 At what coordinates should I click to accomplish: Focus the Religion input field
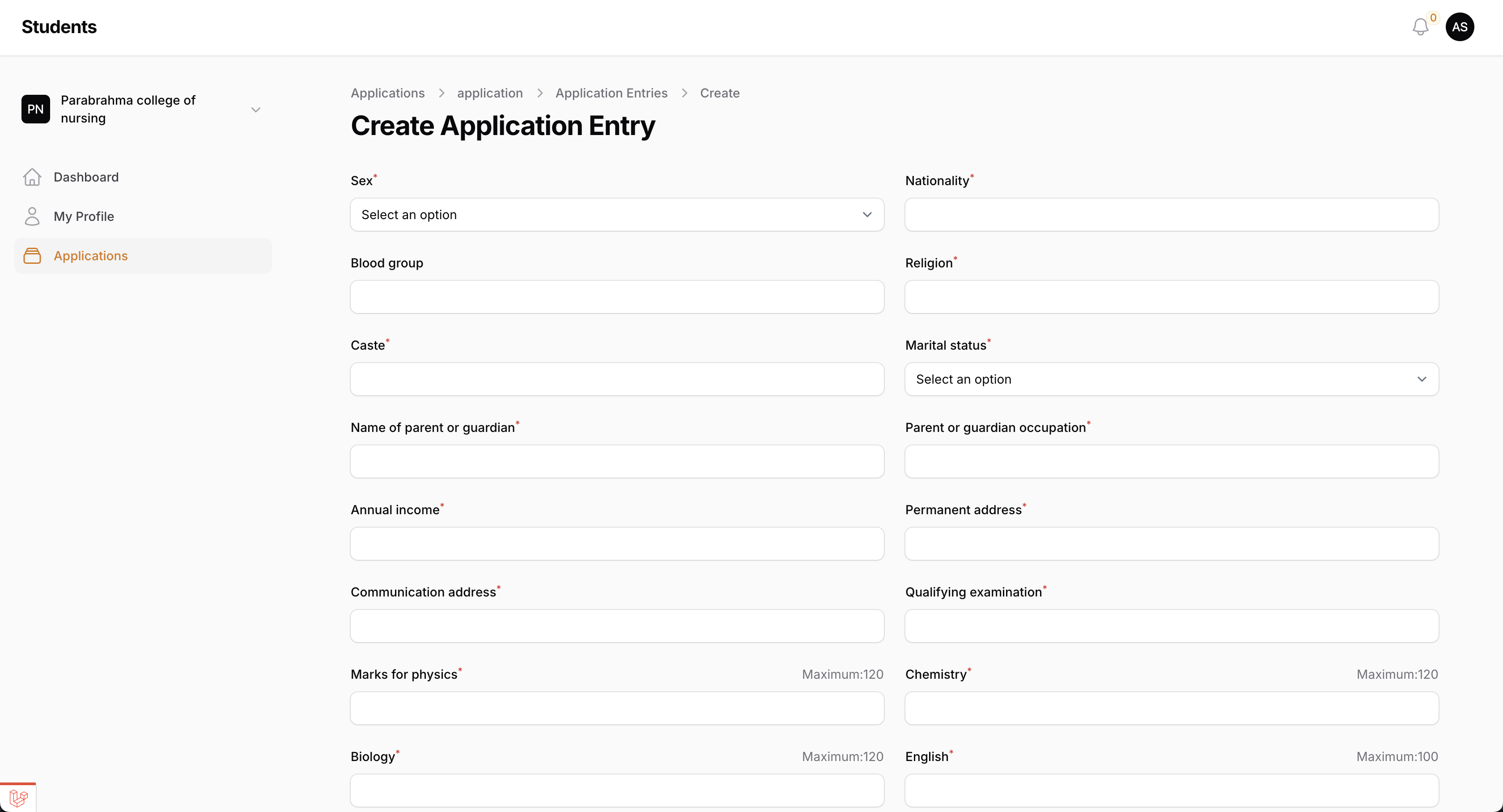point(1171,297)
